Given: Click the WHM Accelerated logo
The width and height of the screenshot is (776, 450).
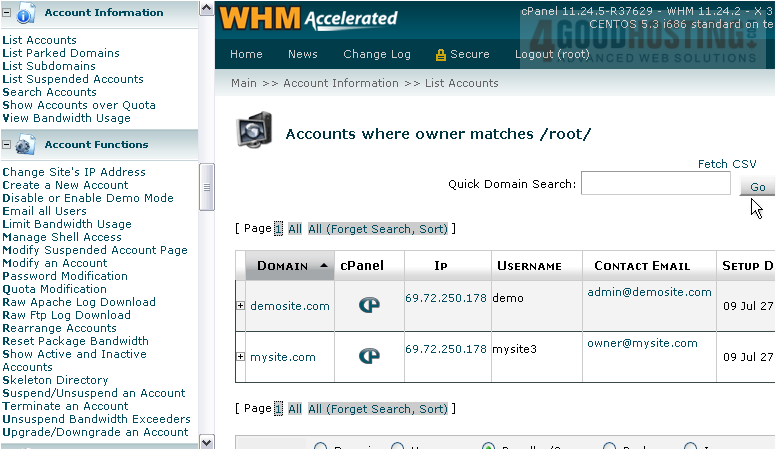Looking at the screenshot, I should click(x=309, y=18).
